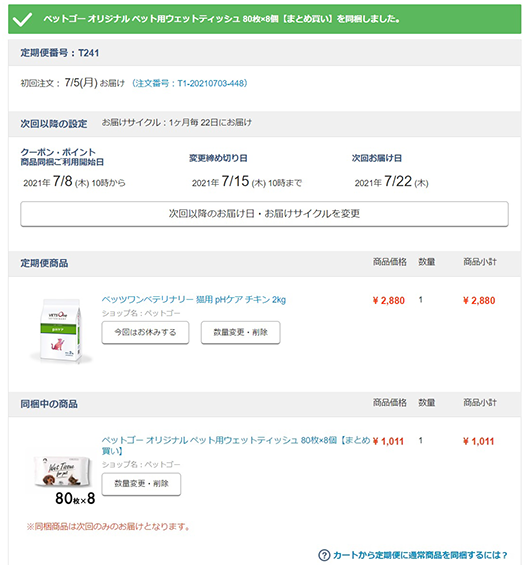Click 数量変更・削除 for the cat food
Viewport: 530px width, 565px height.
click(240, 332)
